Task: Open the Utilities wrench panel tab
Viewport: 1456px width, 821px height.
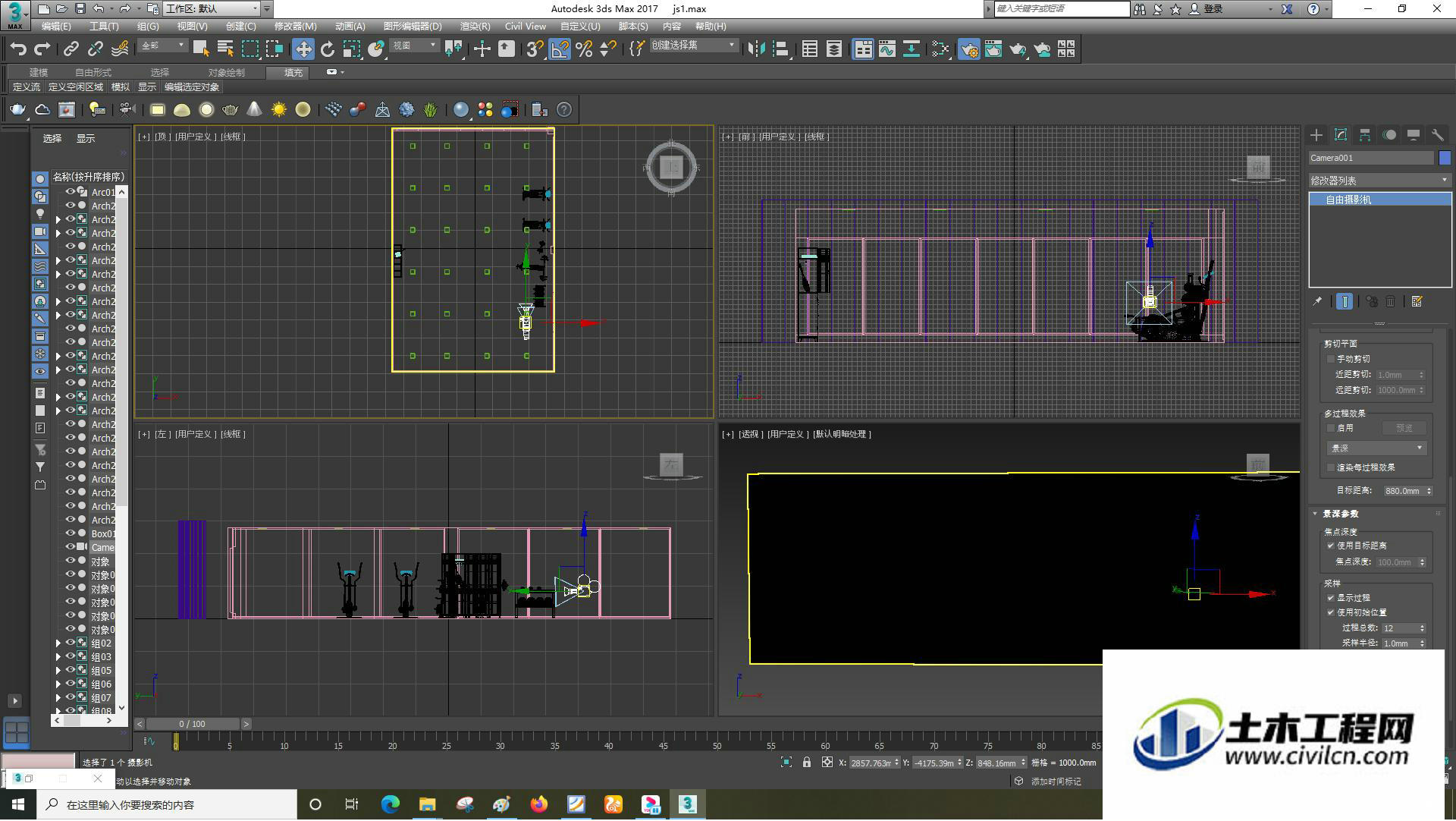Action: coord(1438,135)
